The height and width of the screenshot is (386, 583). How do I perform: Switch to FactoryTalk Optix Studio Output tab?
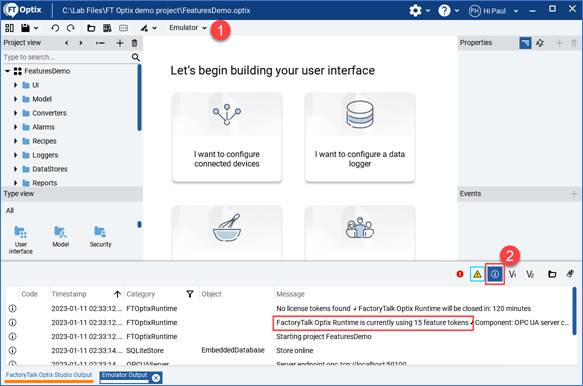[49, 376]
